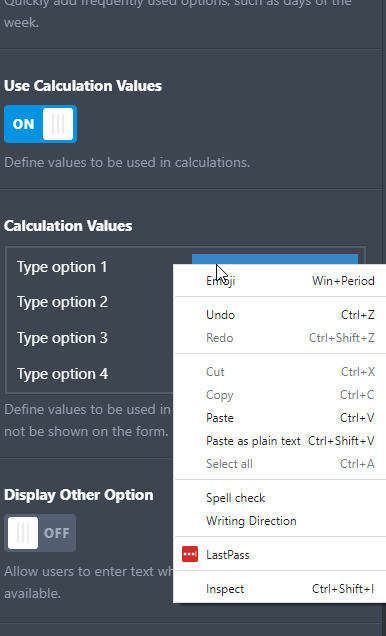
Task: Enable Display Other Option toggle
Action: tap(40, 533)
